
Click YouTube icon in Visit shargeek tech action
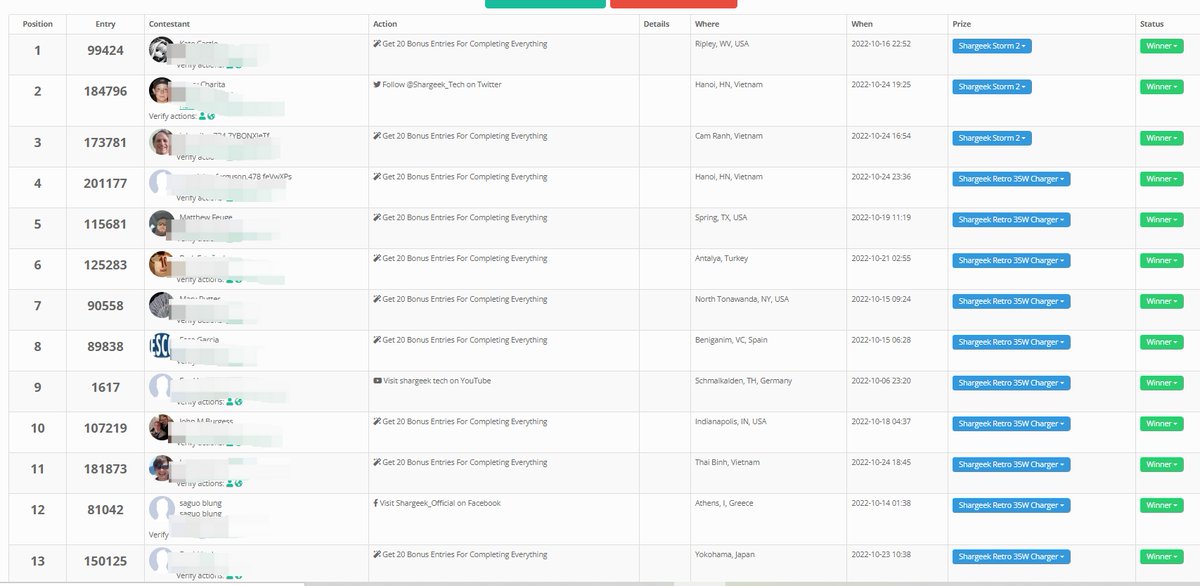point(377,381)
